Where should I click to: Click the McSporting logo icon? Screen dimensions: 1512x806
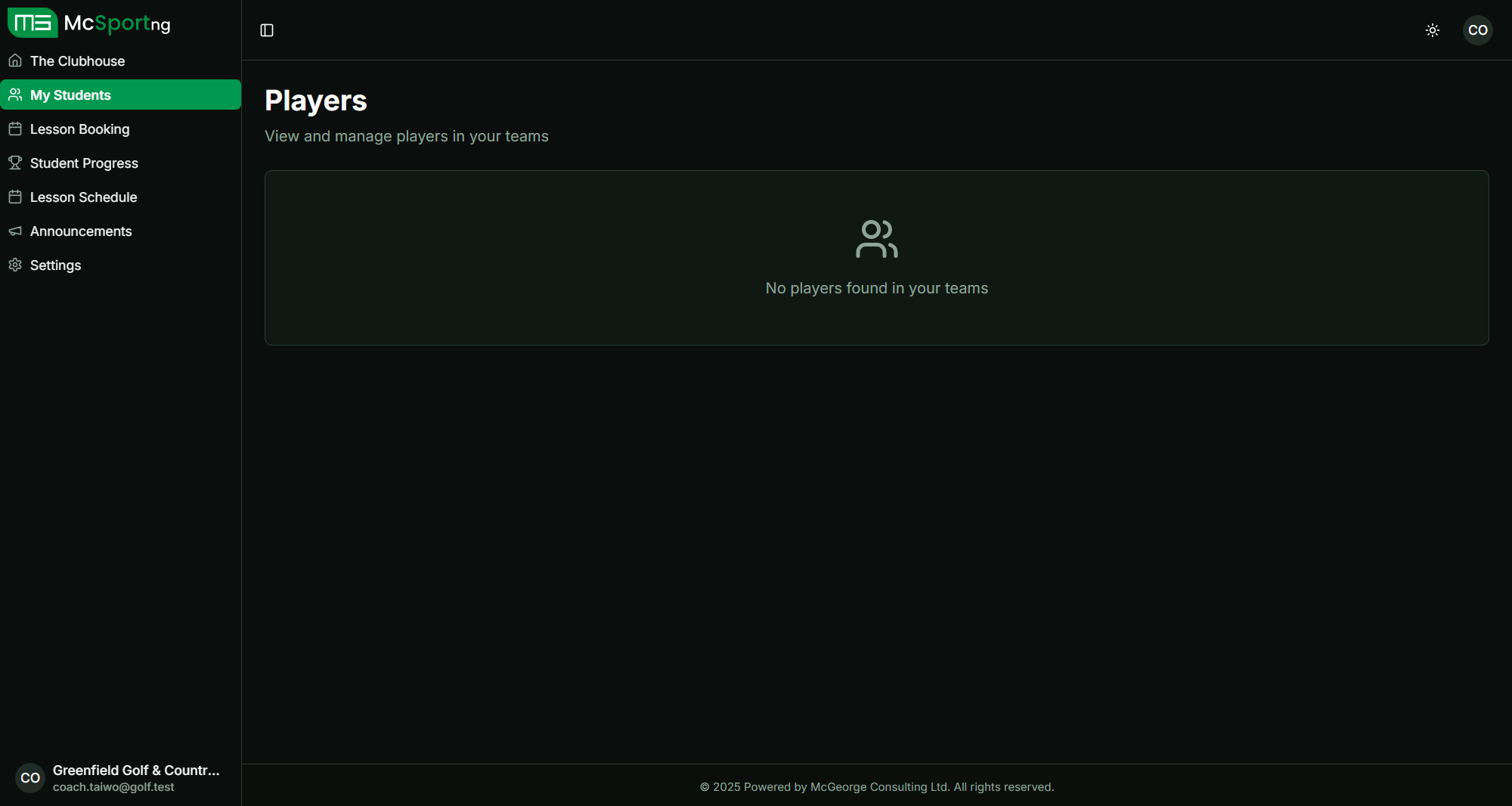pos(33,23)
